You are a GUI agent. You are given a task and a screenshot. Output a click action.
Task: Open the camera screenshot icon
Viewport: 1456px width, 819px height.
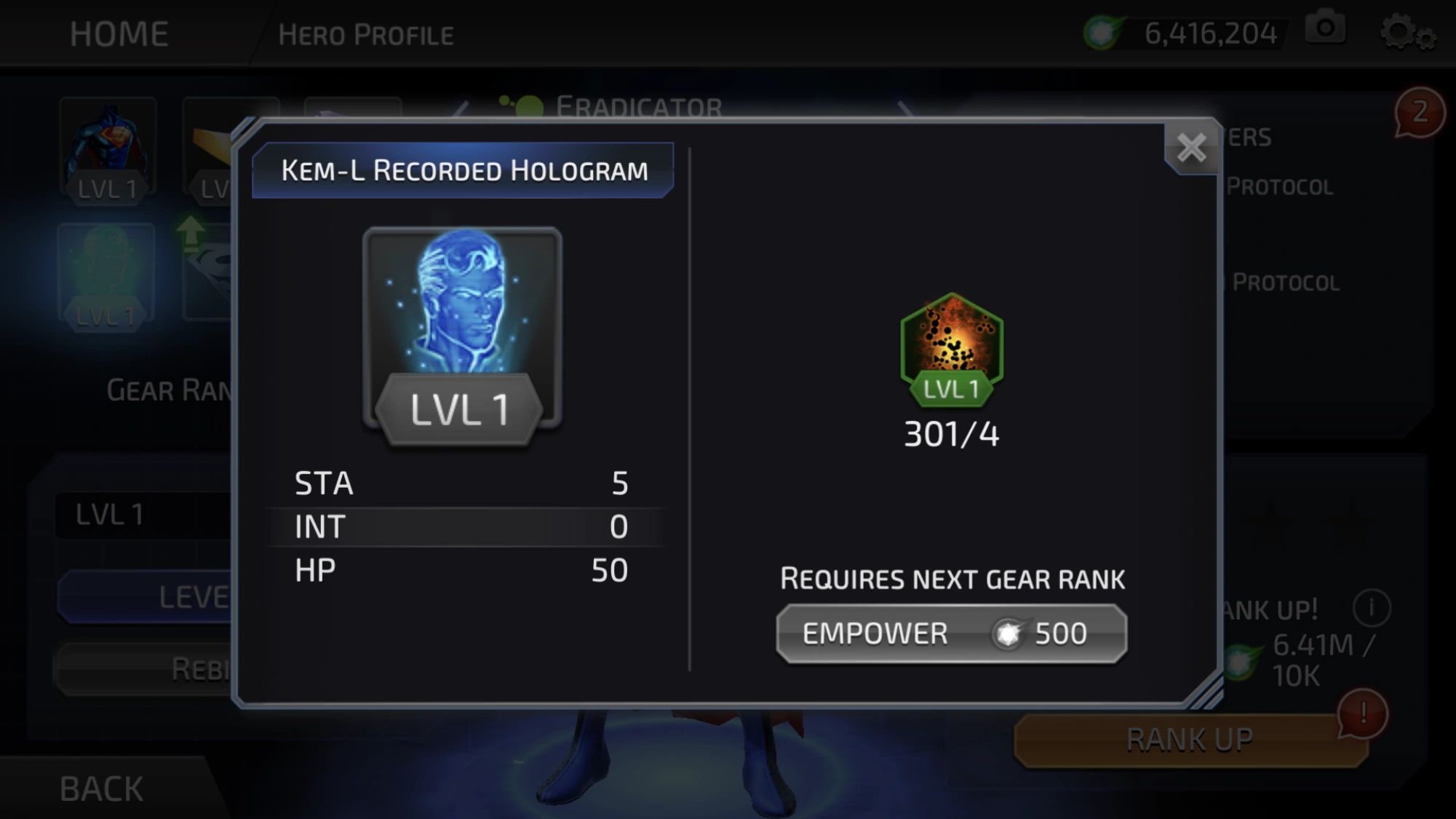coord(1325,29)
